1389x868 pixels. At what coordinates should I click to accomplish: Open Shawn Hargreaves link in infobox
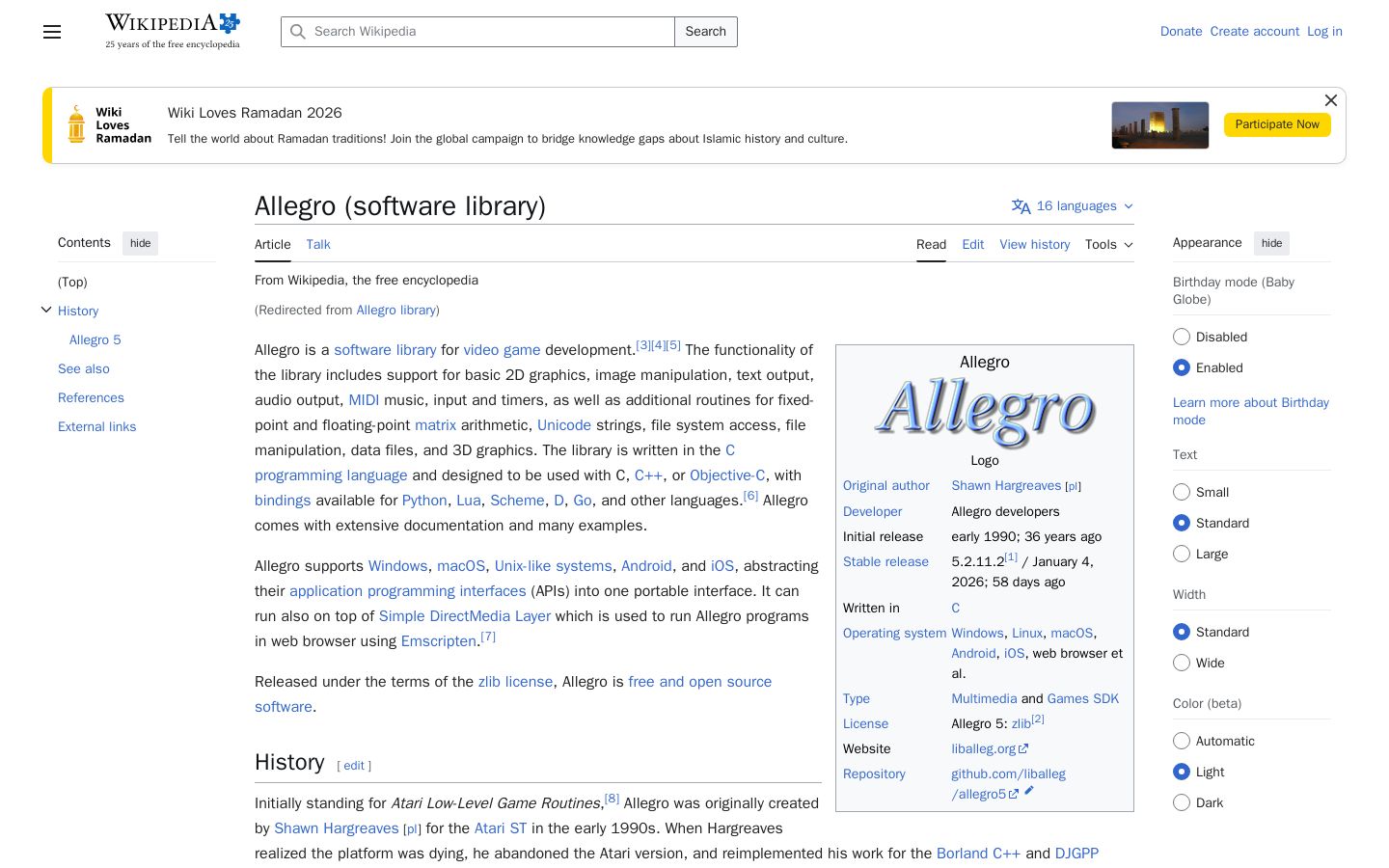pos(1006,485)
